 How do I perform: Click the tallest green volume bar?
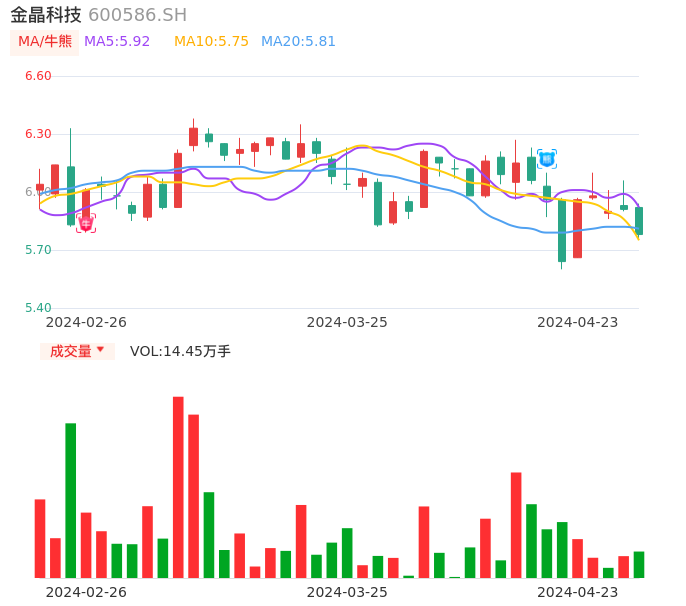point(71,500)
